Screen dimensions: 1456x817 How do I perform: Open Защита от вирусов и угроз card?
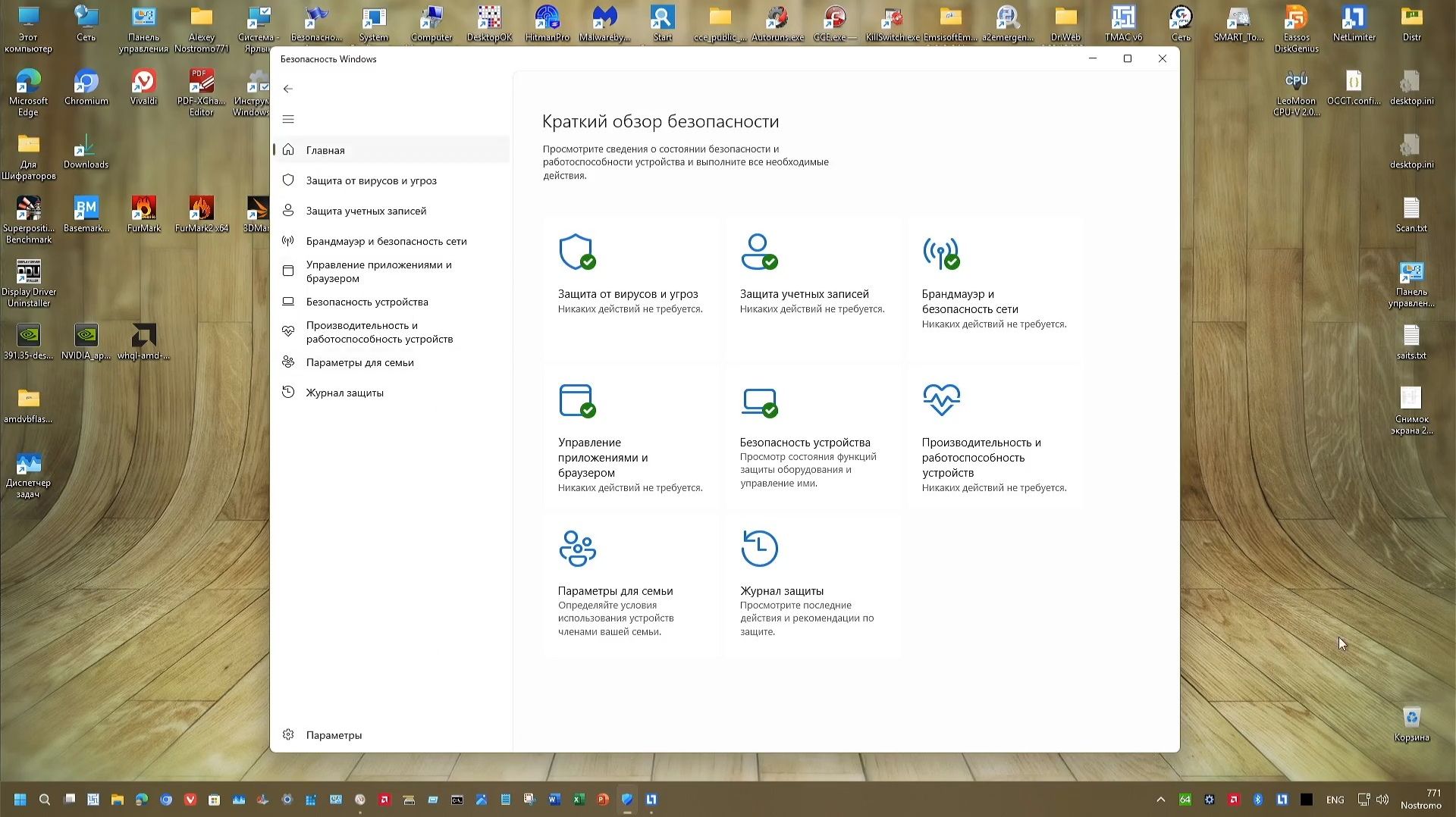coord(631,288)
